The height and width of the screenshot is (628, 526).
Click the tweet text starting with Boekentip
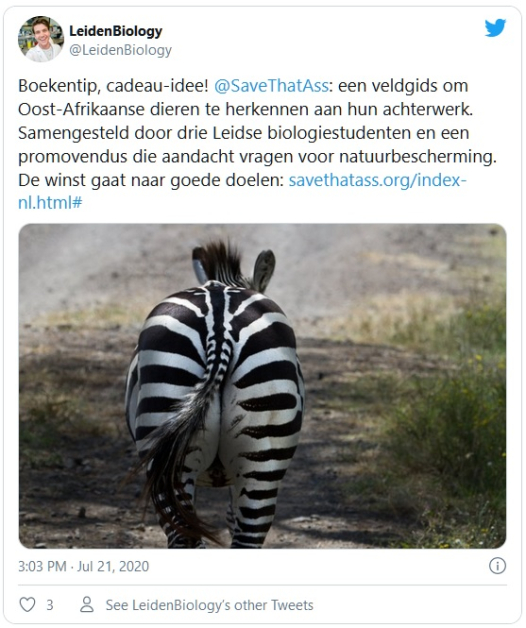(x=257, y=144)
